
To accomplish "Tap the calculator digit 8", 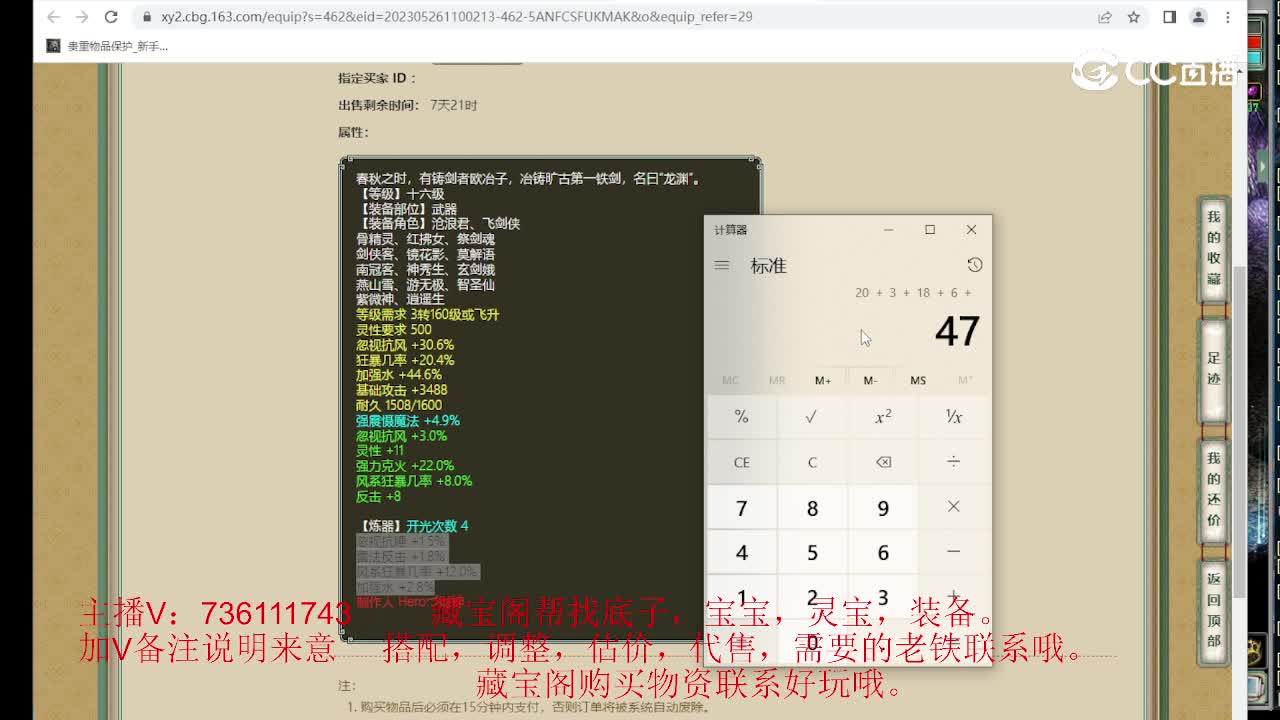I will point(812,508).
